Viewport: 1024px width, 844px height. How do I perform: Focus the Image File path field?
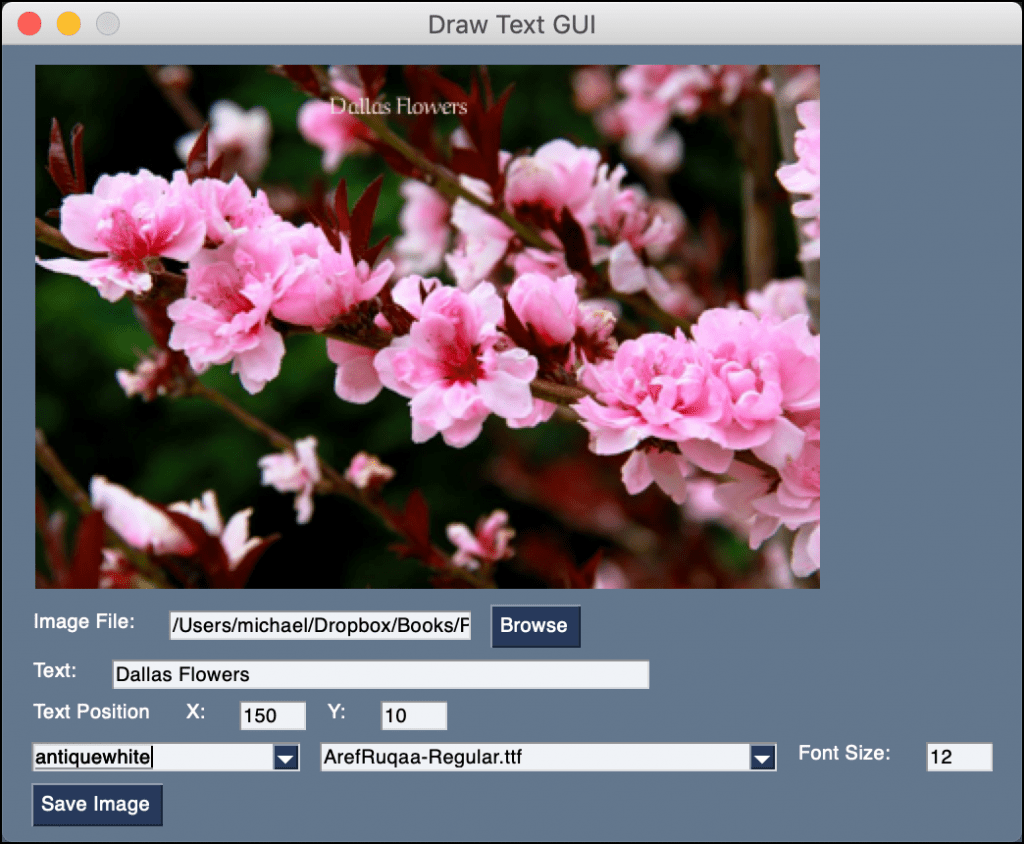pos(320,626)
